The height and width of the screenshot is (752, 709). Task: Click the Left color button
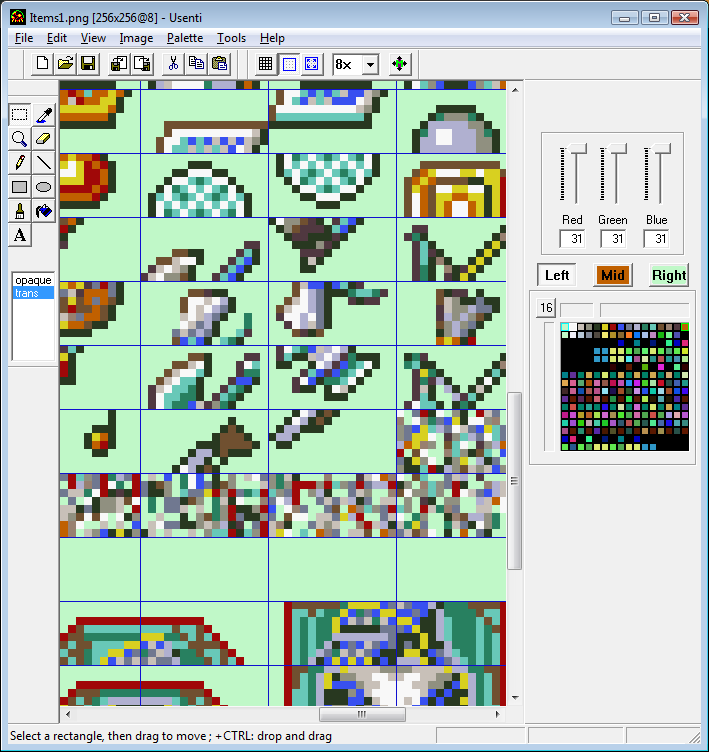click(556, 275)
